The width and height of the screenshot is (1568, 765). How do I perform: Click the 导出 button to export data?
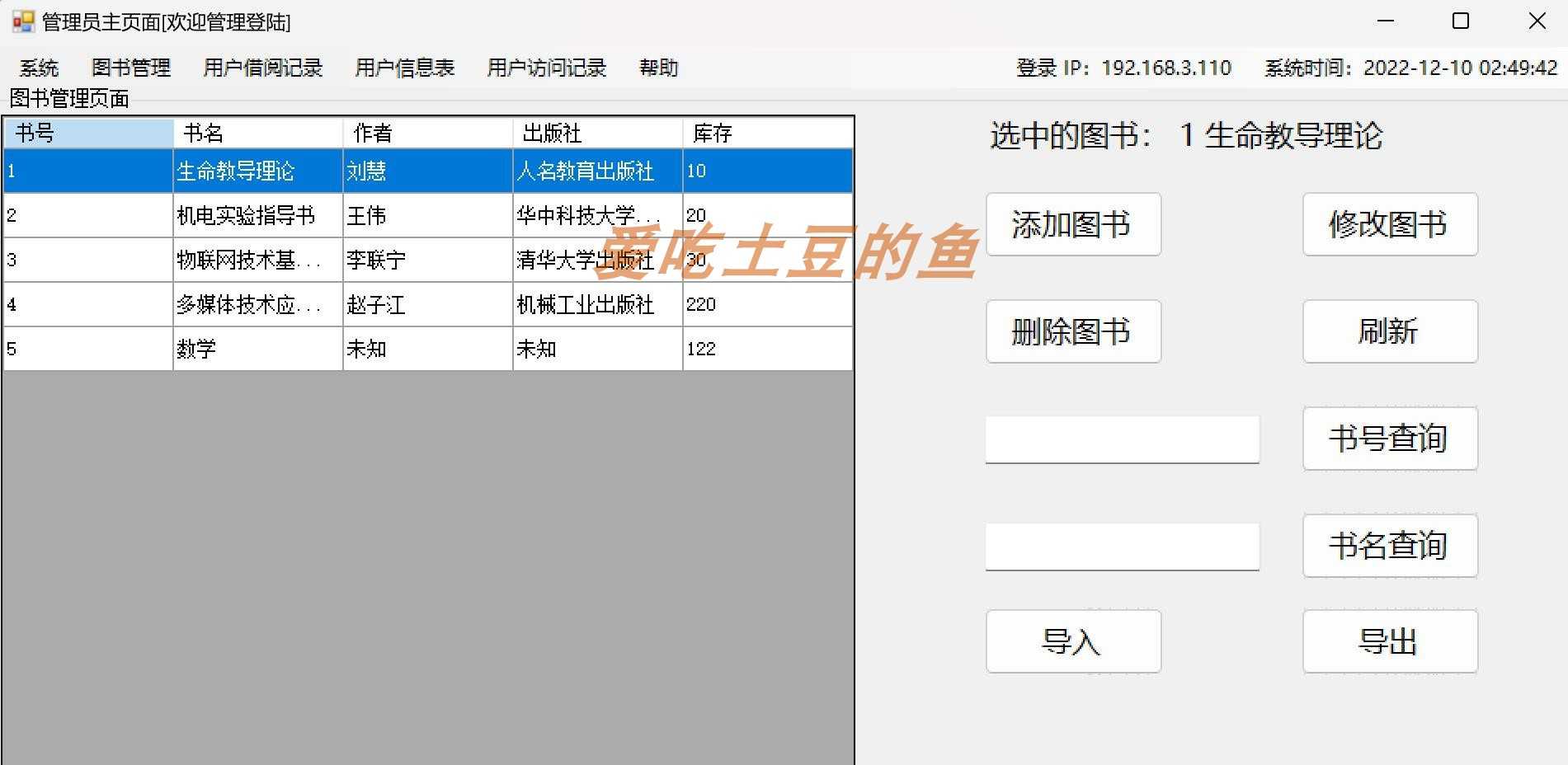point(1390,641)
